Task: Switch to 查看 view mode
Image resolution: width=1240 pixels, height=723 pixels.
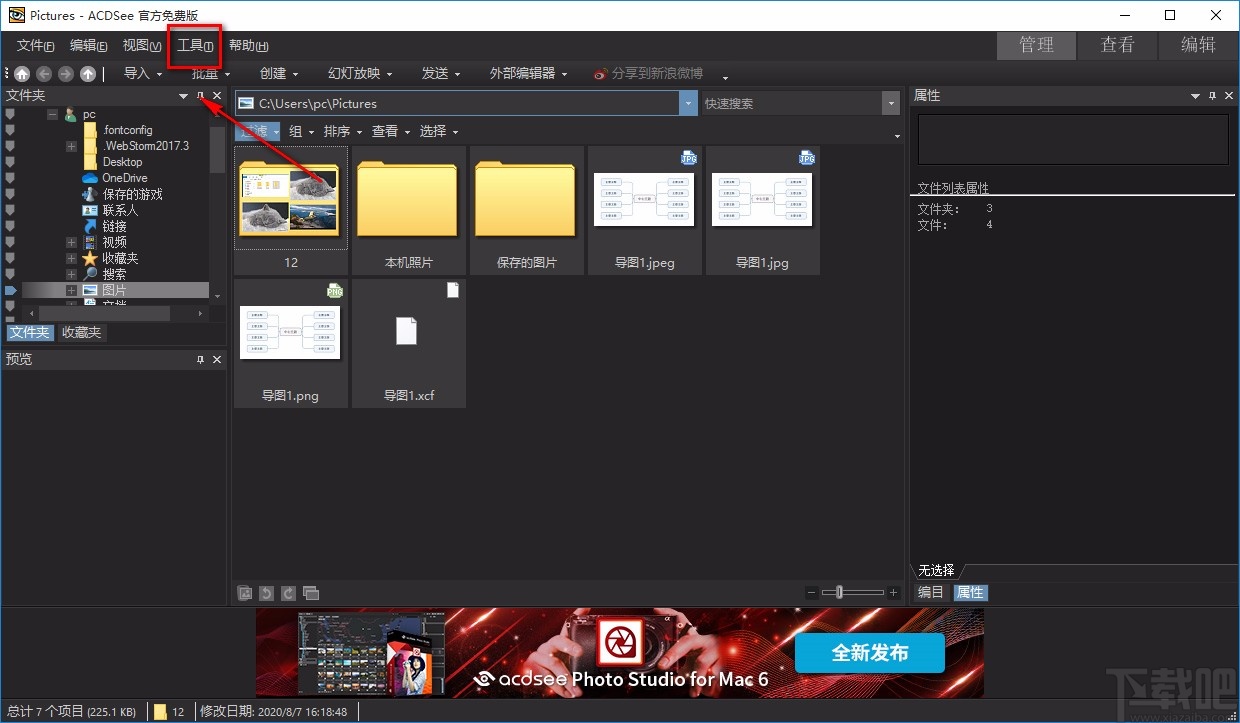Action: [x=1117, y=45]
